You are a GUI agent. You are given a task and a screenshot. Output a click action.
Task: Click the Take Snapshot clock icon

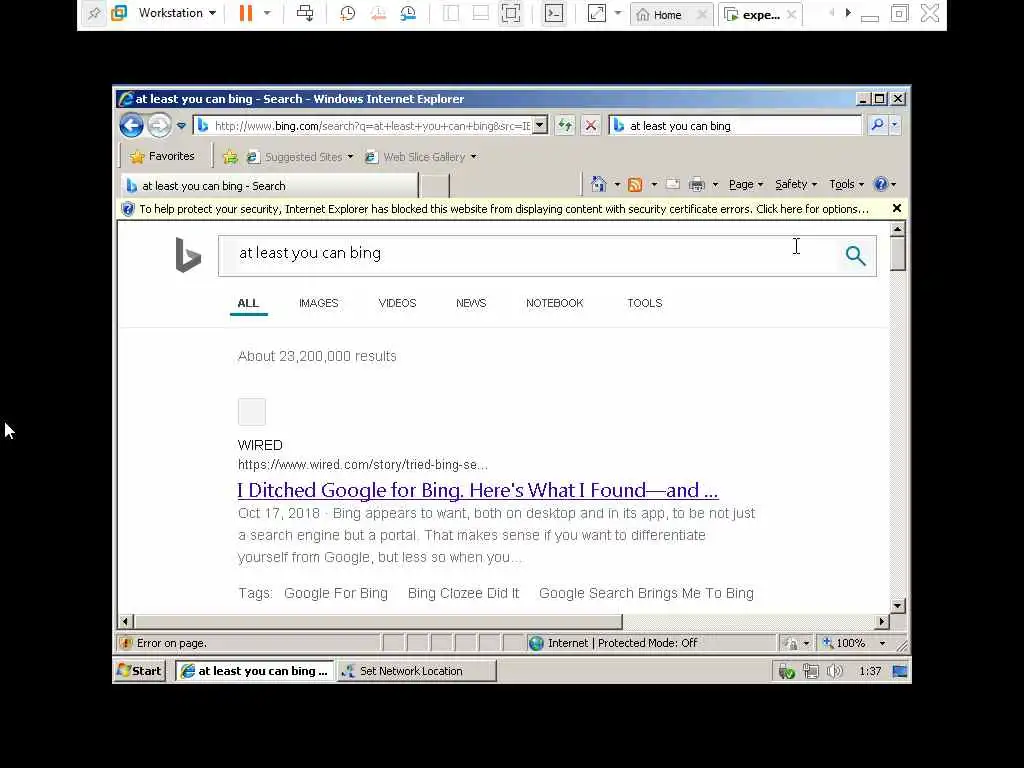coord(347,13)
